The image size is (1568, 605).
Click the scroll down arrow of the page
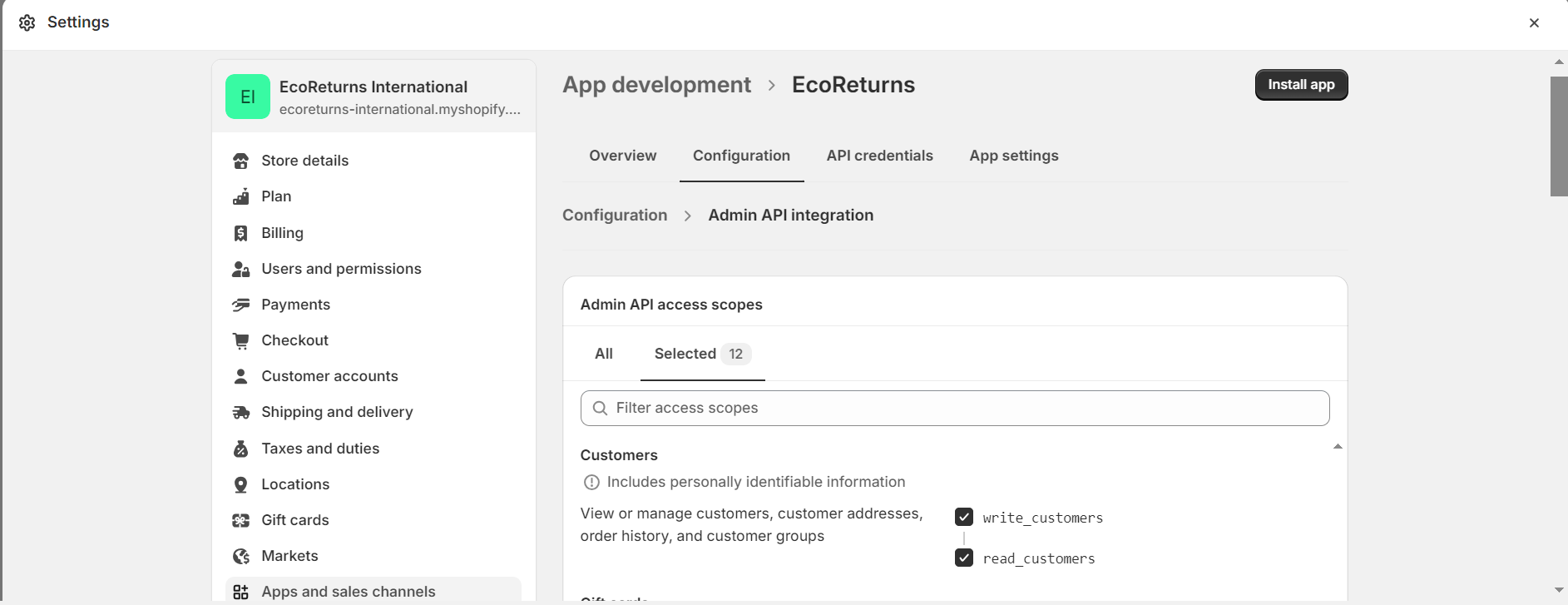1559,590
